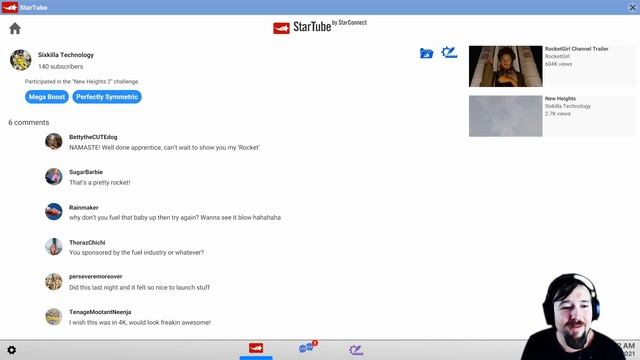This screenshot has width=640, height=360.
Task: Click the Mega Boost badge
Action: pyautogui.click(x=47, y=97)
